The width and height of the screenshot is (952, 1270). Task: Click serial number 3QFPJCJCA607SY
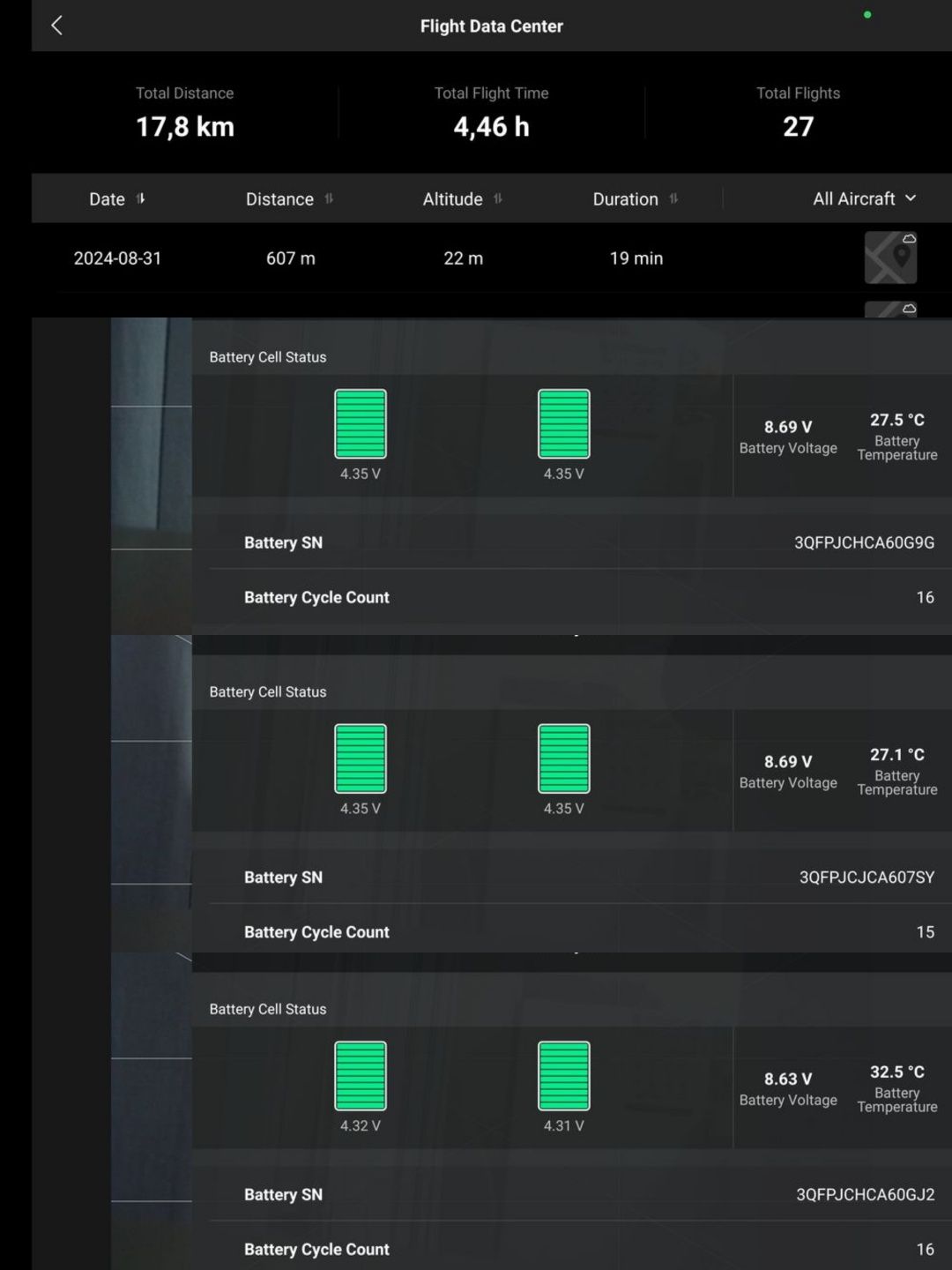866,878
